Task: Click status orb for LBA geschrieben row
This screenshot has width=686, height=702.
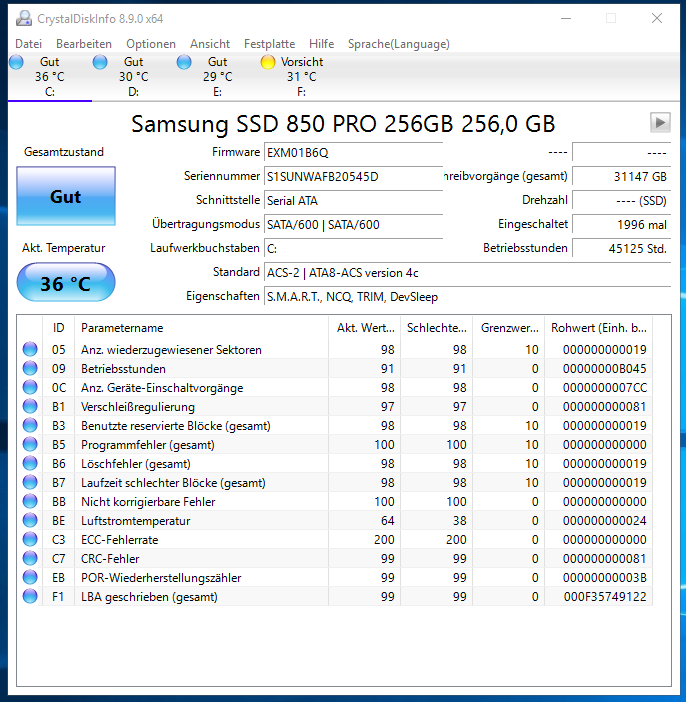Action: click(x=30, y=596)
